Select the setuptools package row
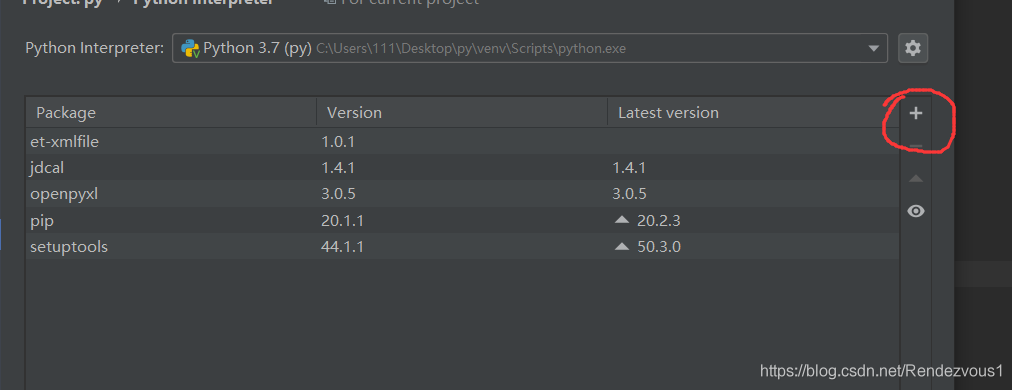The image size is (1012, 390). tap(462, 247)
